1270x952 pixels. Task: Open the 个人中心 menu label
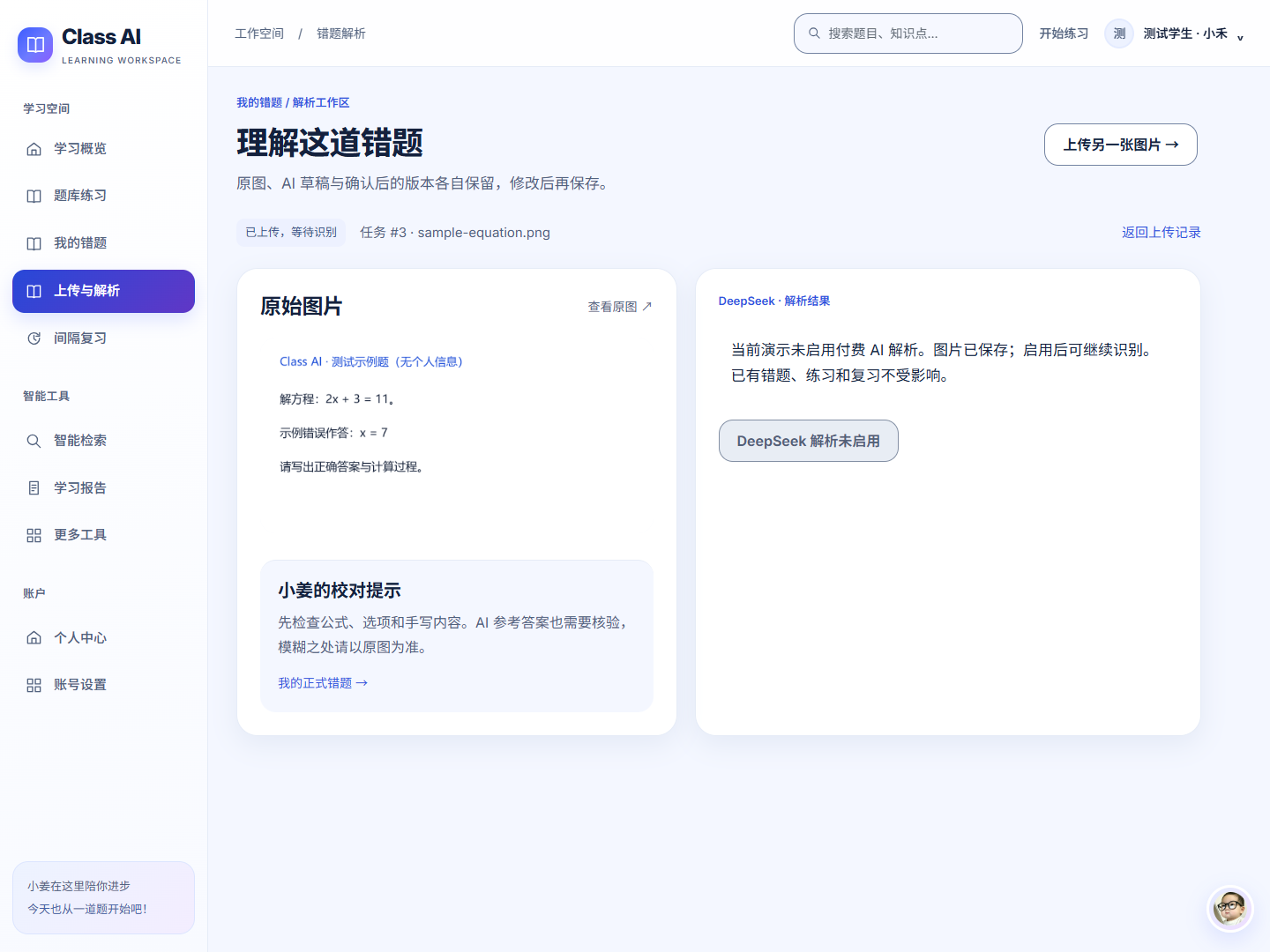(x=80, y=637)
